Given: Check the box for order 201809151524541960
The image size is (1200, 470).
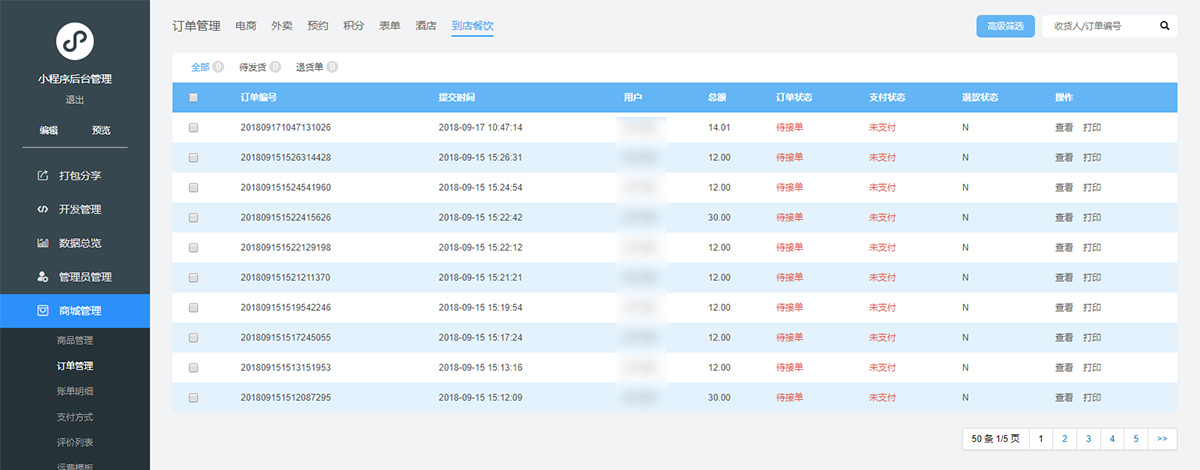Looking at the screenshot, I should click(194, 188).
